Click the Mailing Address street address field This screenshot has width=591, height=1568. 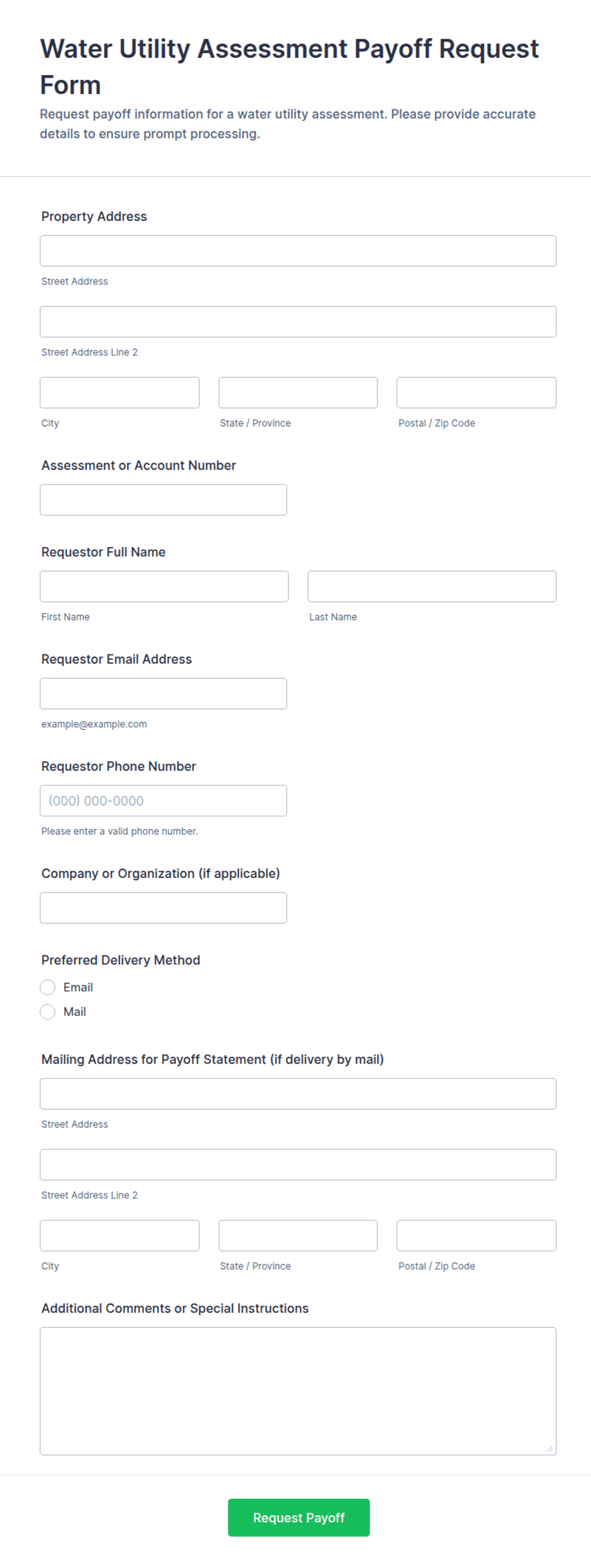298,1093
